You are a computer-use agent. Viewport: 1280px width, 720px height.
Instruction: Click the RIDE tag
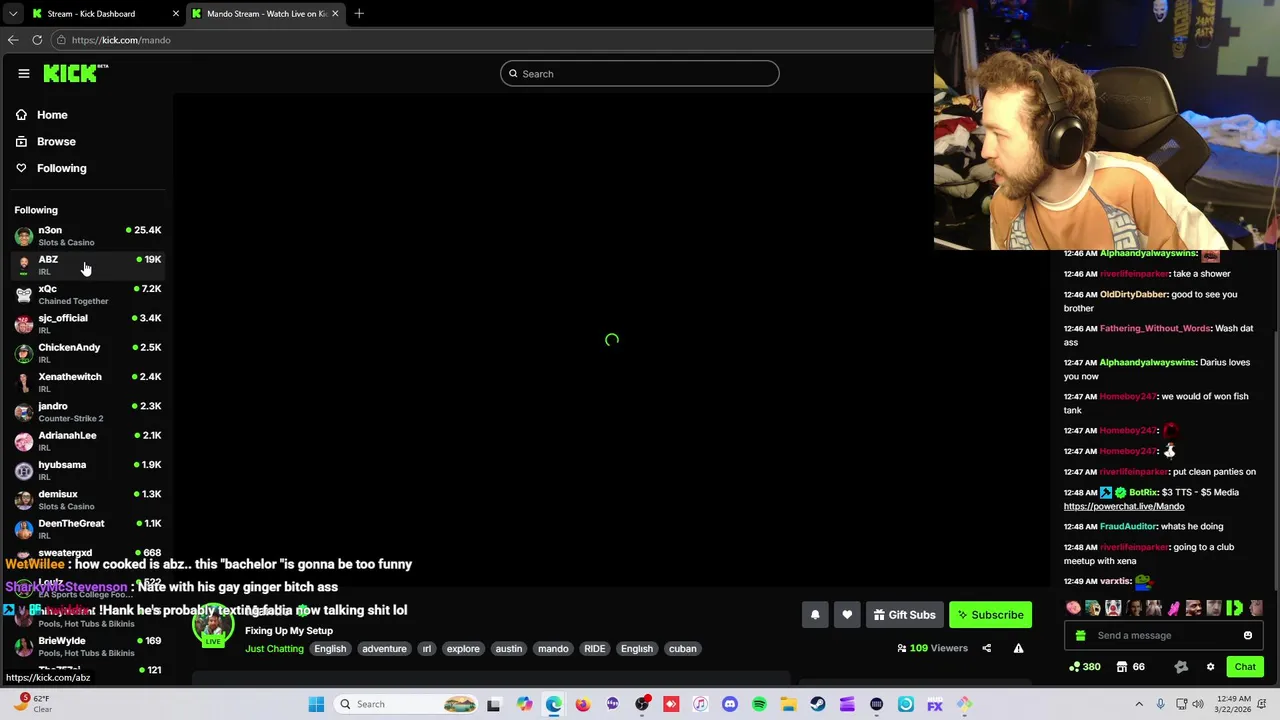click(594, 649)
